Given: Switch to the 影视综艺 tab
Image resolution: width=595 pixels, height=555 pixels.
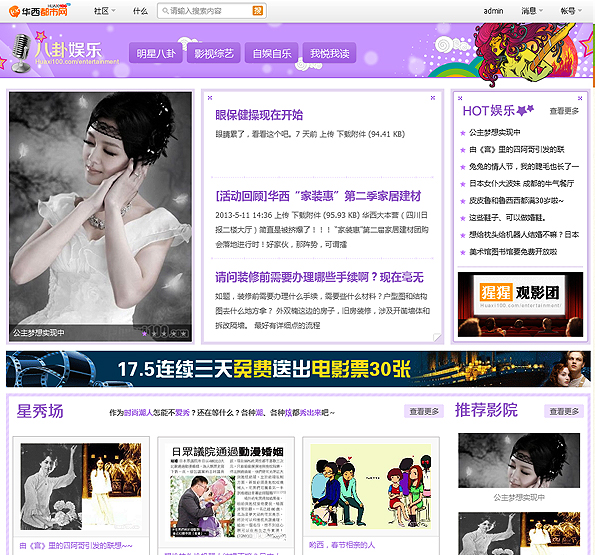Looking at the screenshot, I should point(214,53).
